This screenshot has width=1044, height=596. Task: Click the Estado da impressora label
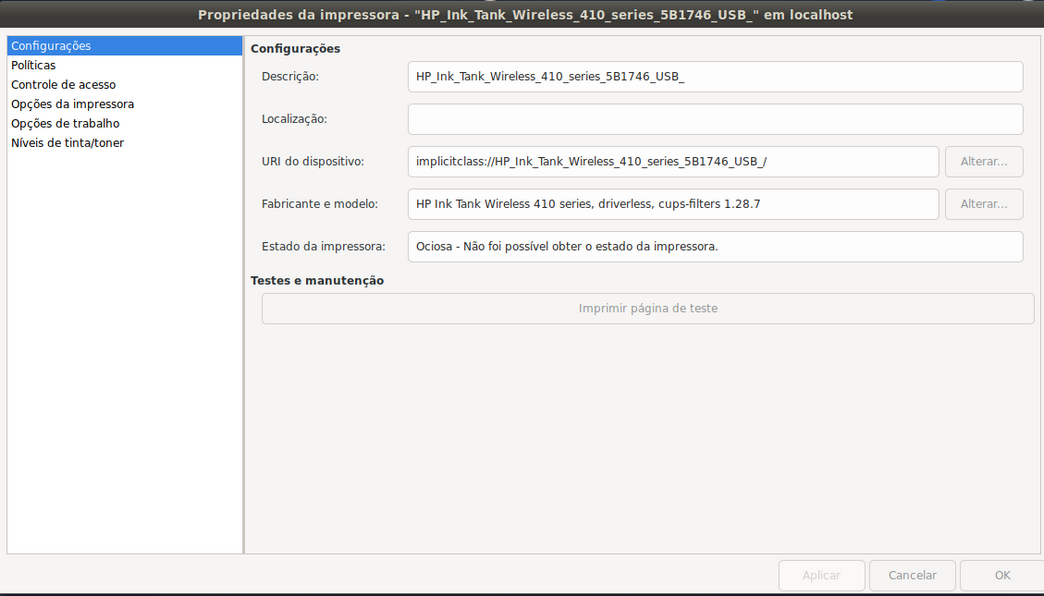pos(324,246)
